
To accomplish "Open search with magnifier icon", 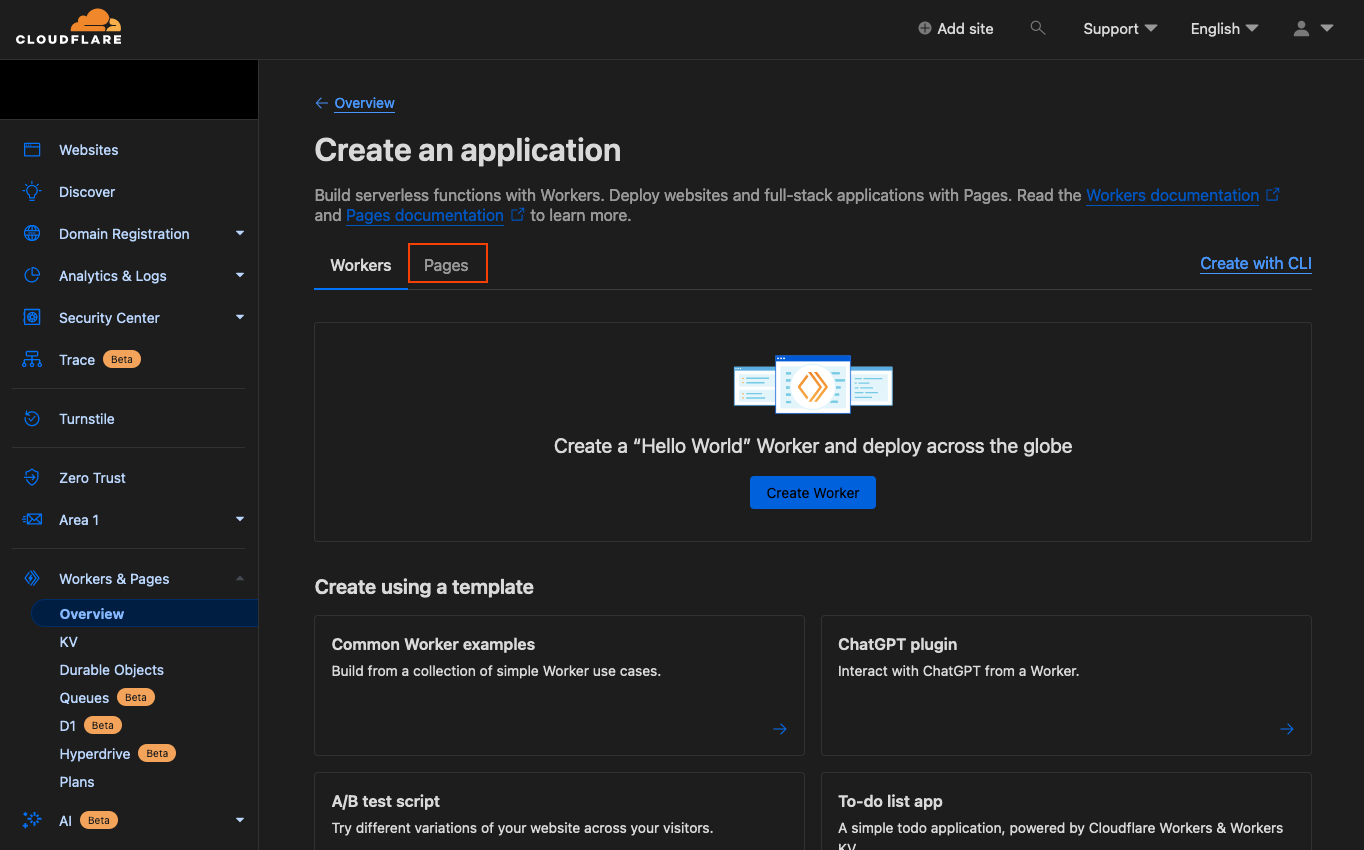I will pyautogui.click(x=1038, y=28).
